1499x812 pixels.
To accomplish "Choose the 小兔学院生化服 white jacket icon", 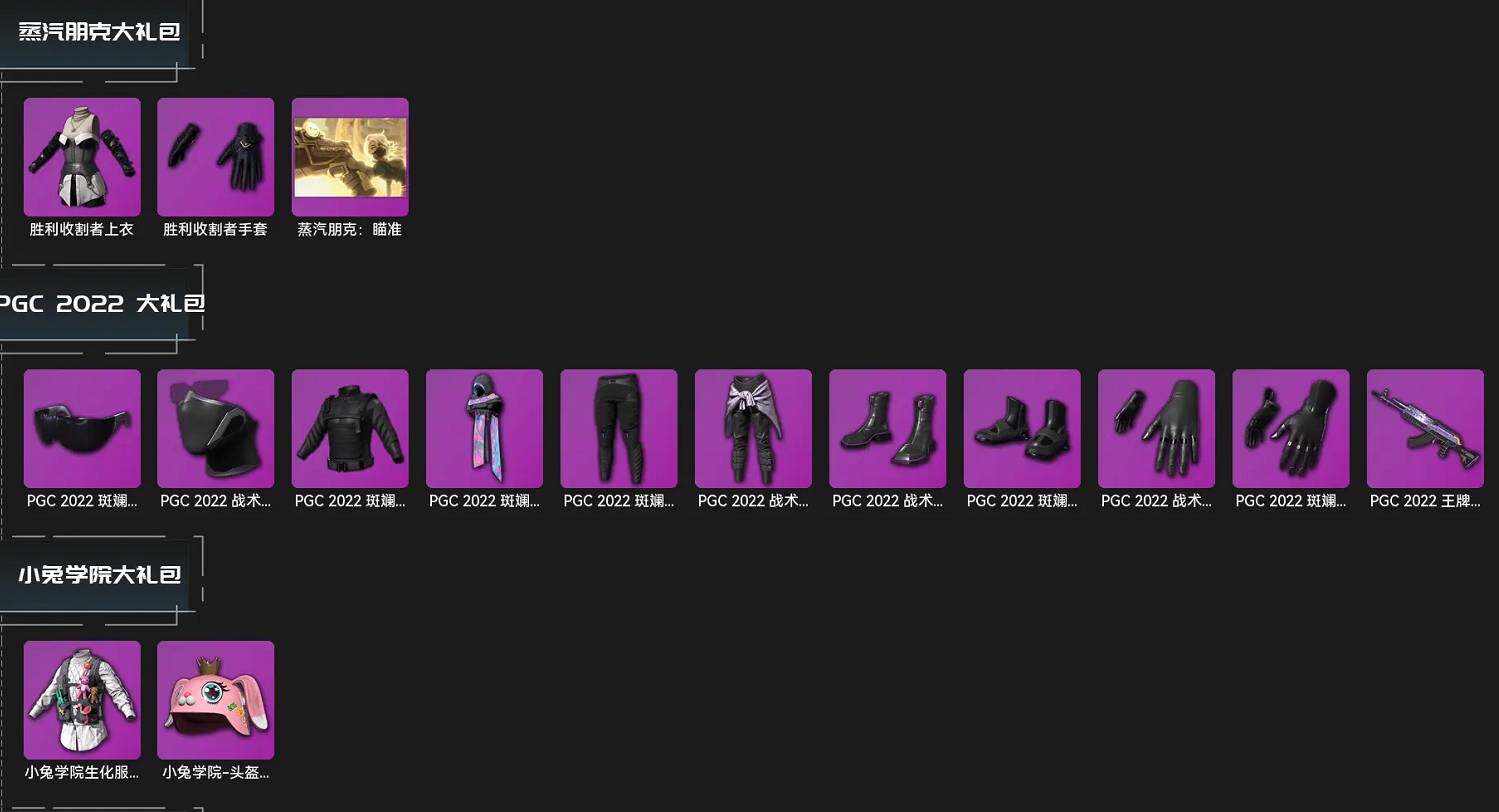I will pos(82,700).
